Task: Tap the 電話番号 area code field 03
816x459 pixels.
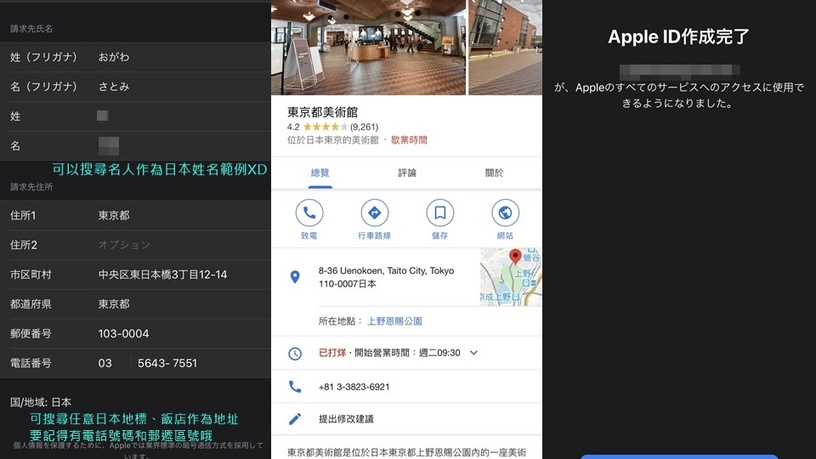Action: pyautogui.click(x=105, y=363)
